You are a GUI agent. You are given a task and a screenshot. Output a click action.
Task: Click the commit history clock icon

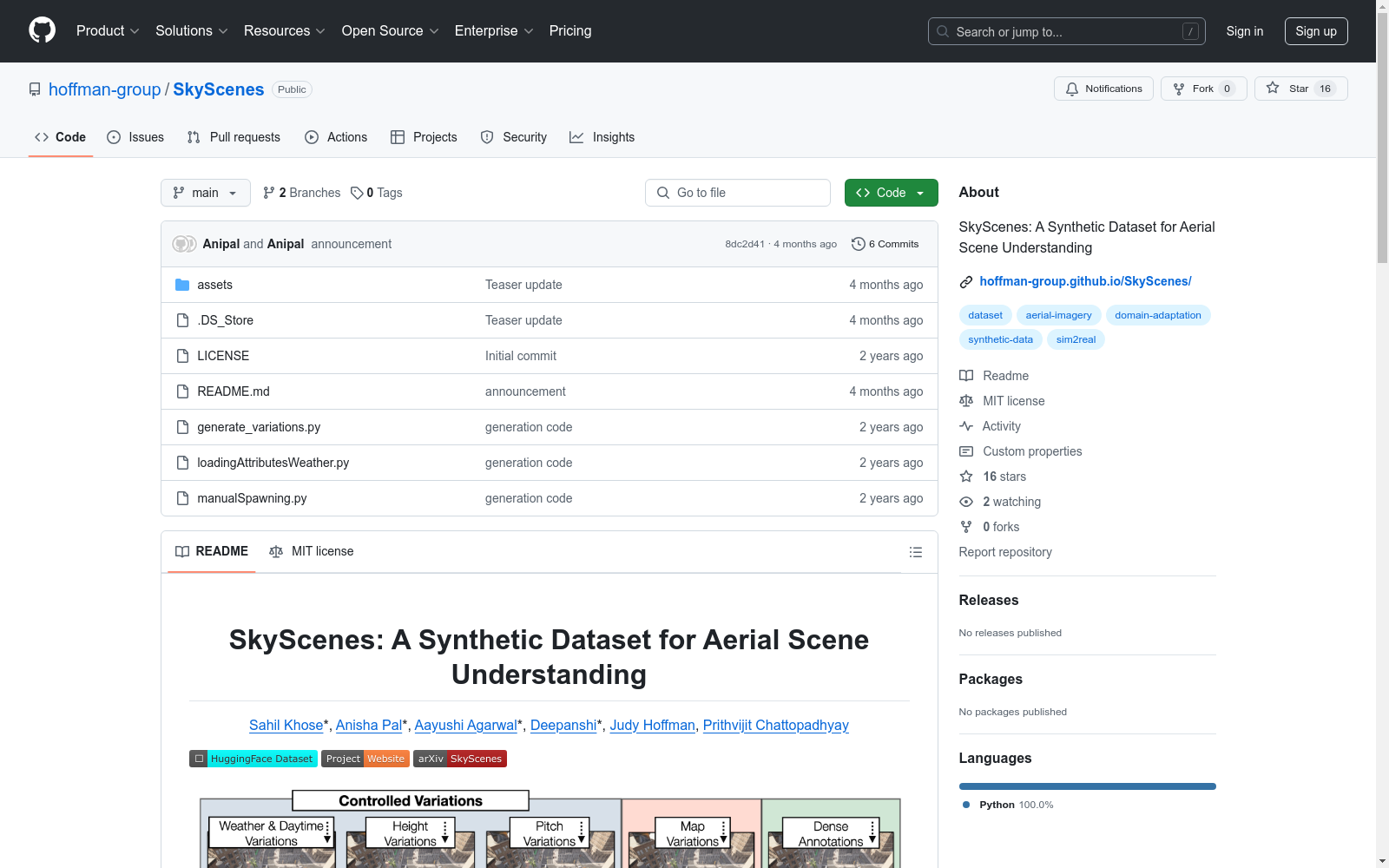tap(859, 244)
